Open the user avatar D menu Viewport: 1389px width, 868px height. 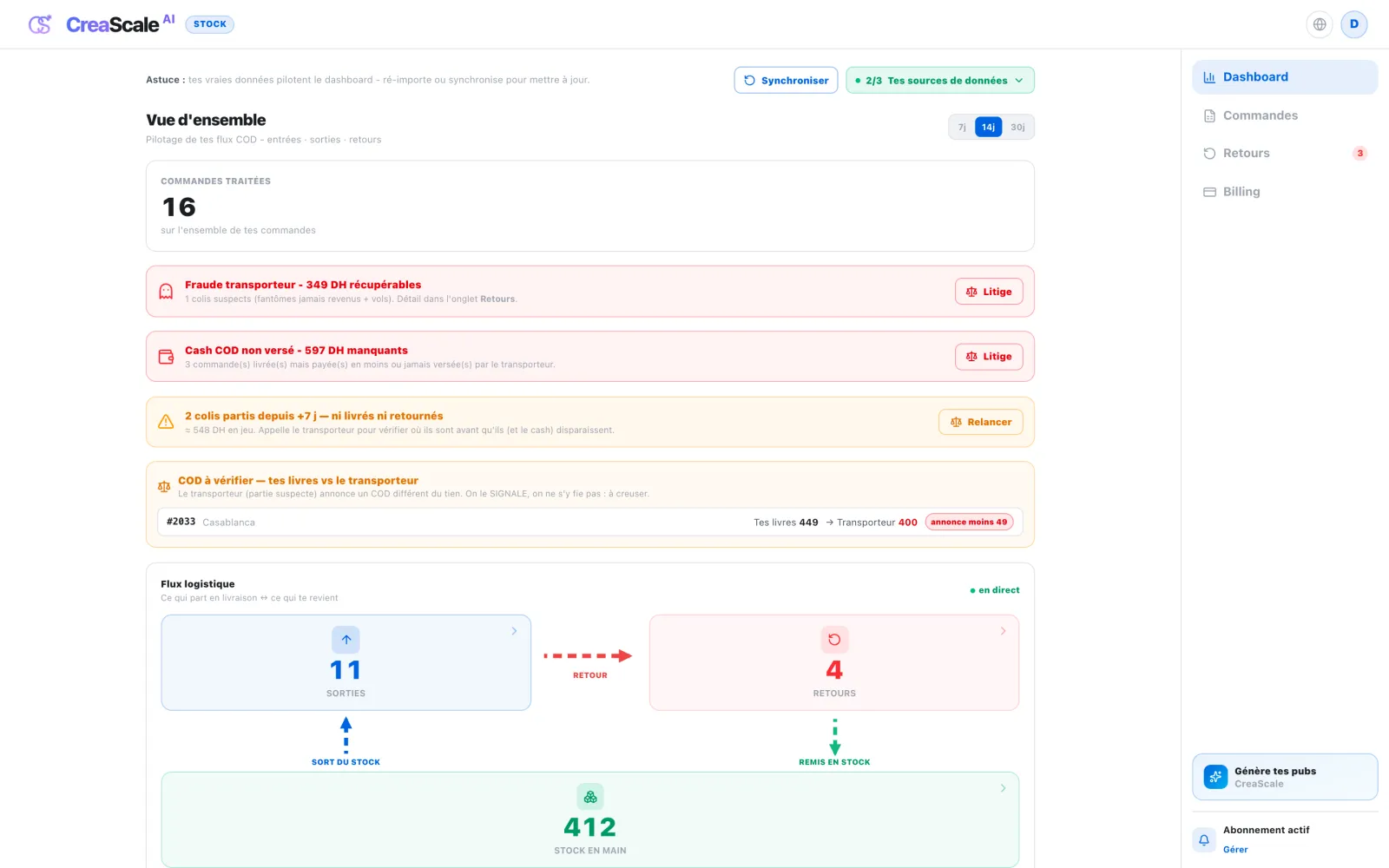(x=1354, y=24)
